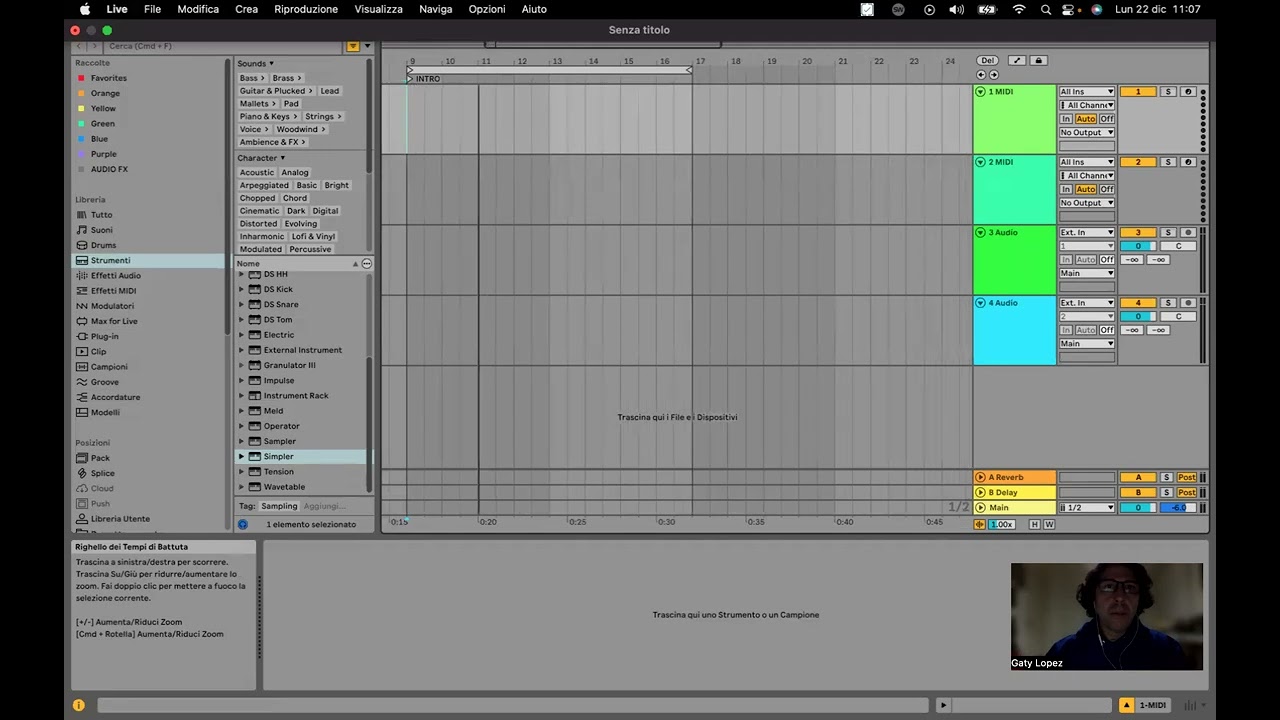The width and height of the screenshot is (1280, 720).
Task: Set track 1 monitoring to In
Action: [1066, 119]
